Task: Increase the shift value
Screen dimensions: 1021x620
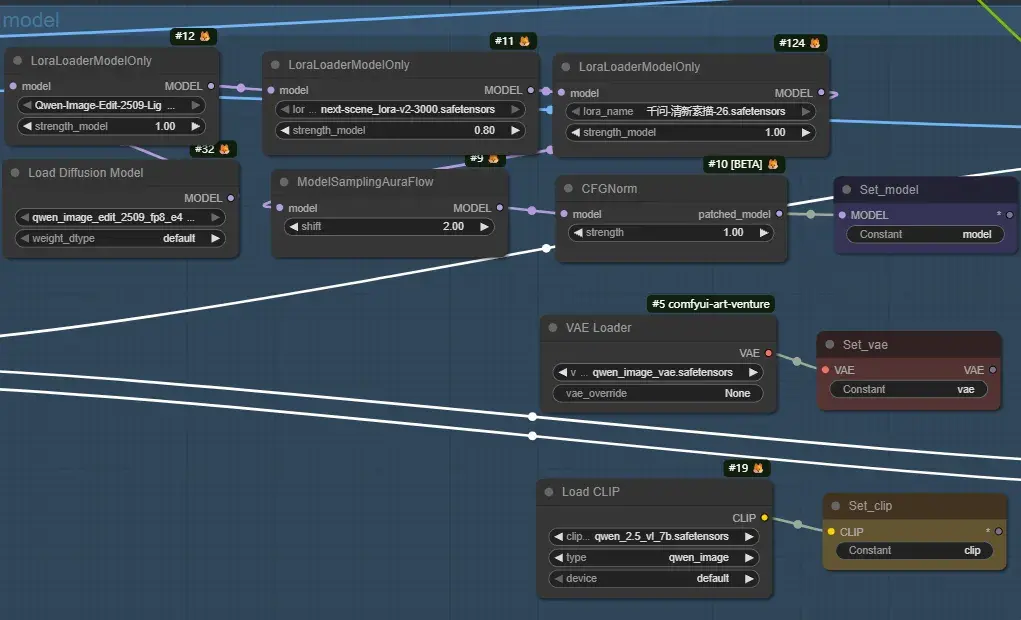Action: click(x=484, y=226)
